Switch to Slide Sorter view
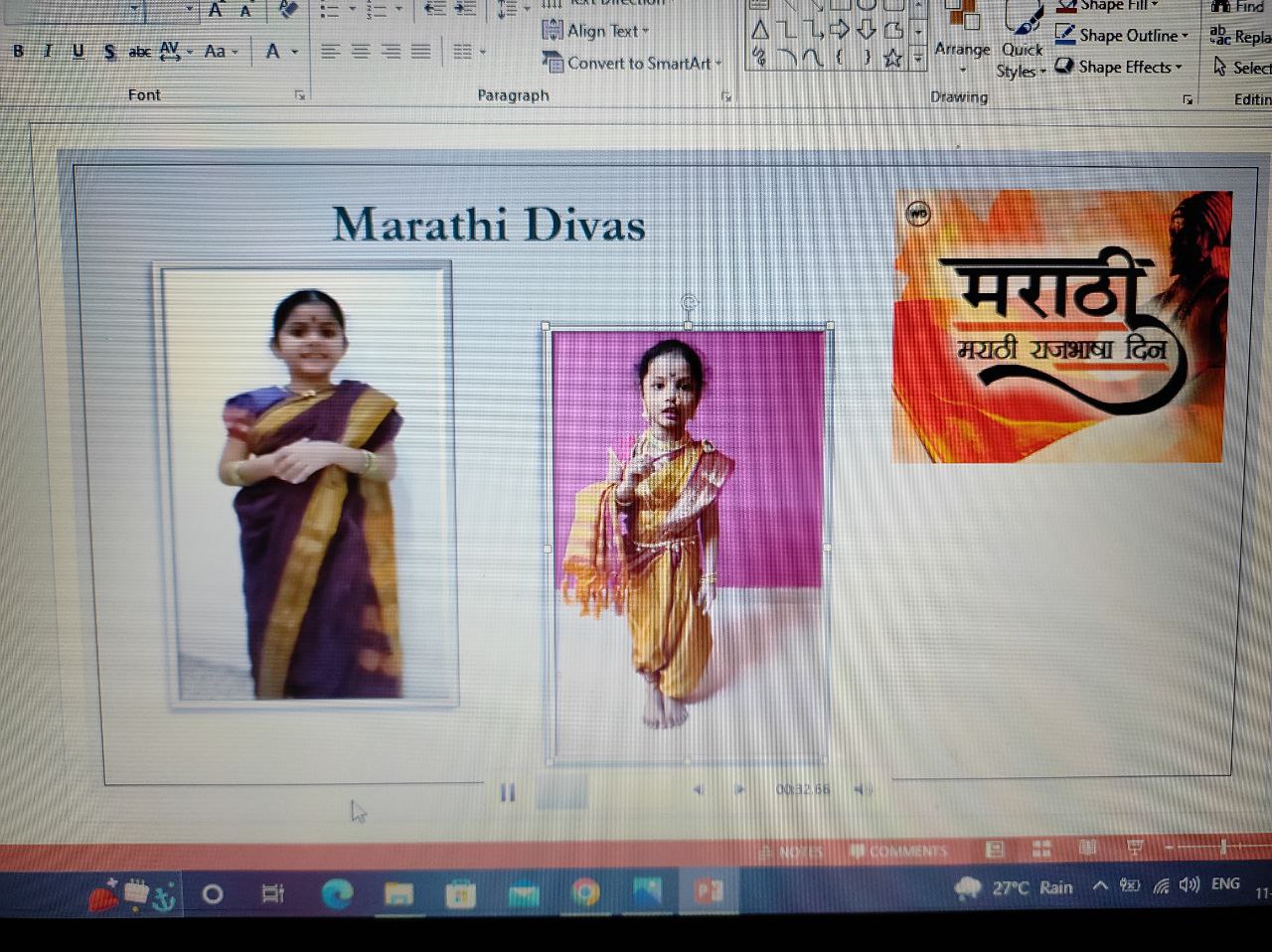 (1041, 849)
